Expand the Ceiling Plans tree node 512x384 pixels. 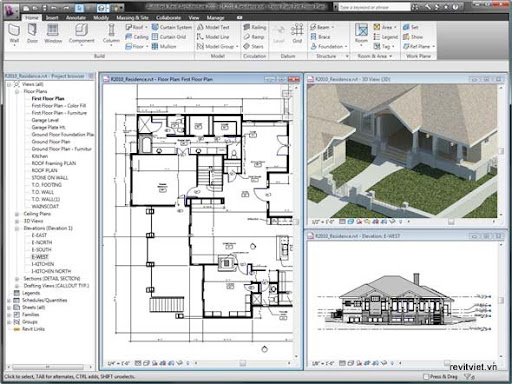[x=17, y=214]
